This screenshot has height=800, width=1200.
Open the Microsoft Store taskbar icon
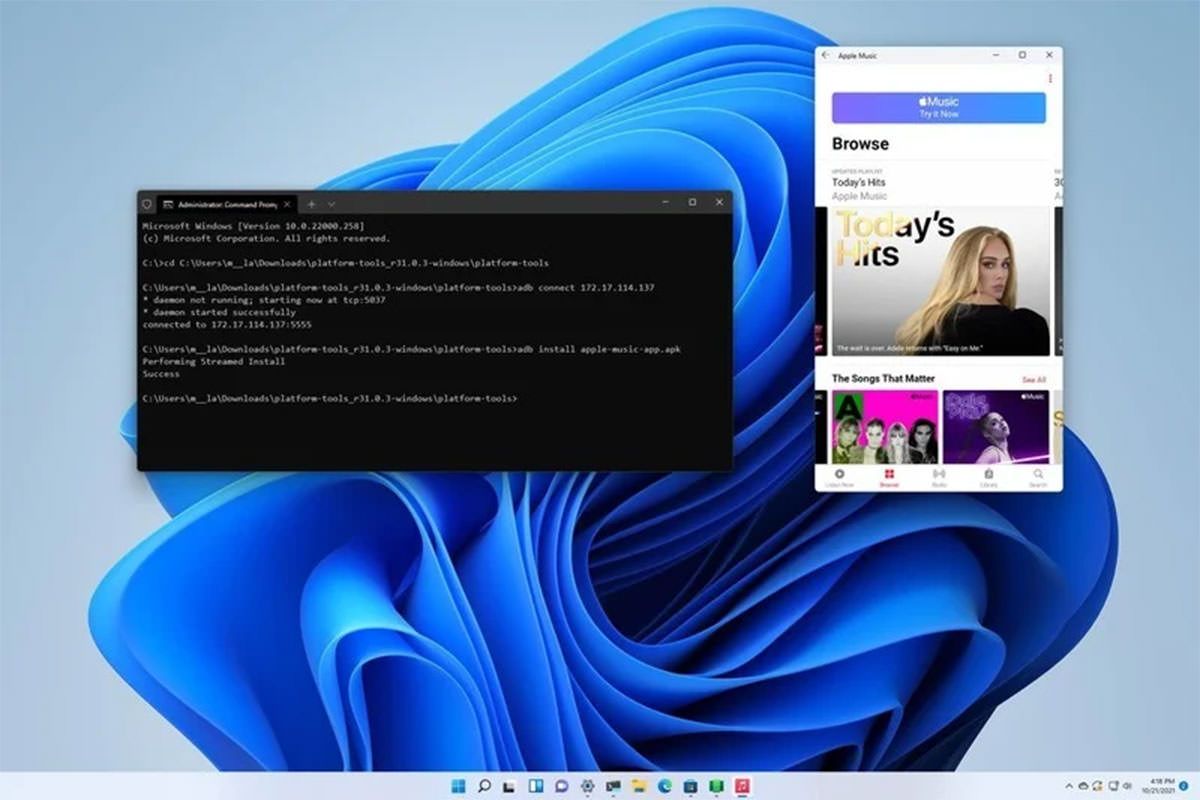coord(691,786)
